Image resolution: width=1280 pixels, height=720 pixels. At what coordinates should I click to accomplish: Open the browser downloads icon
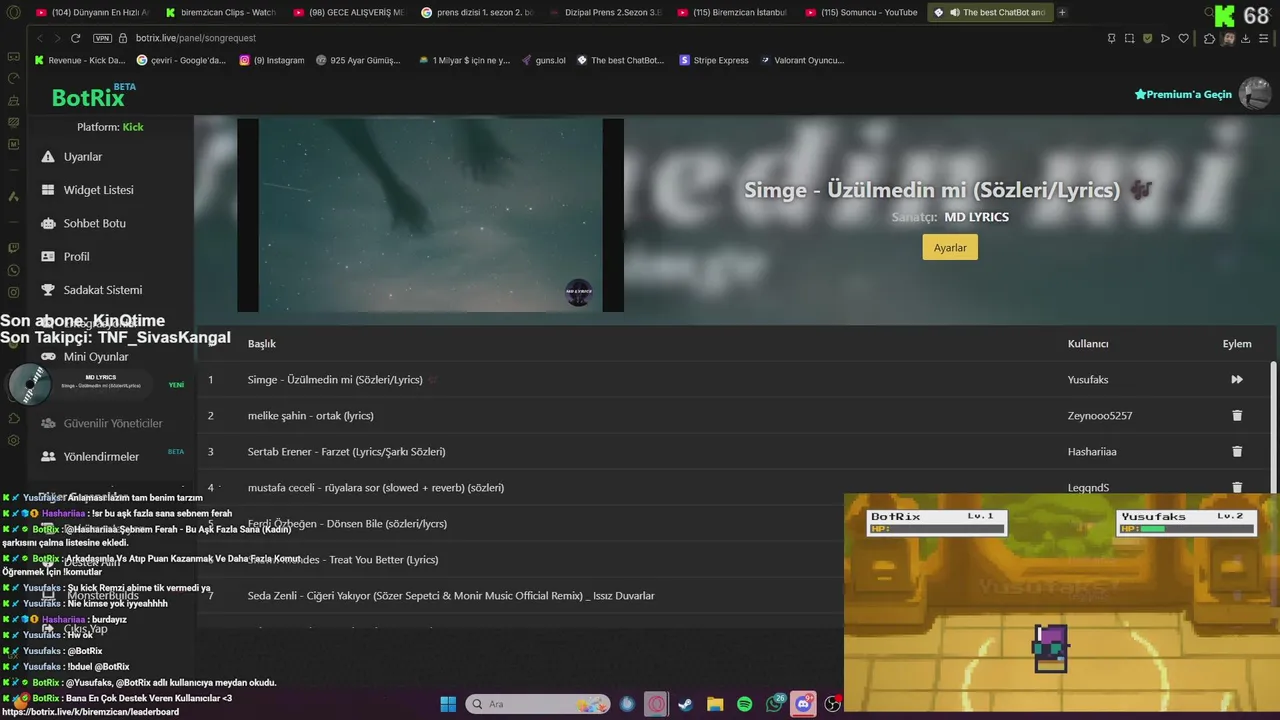pyautogui.click(x=1245, y=38)
